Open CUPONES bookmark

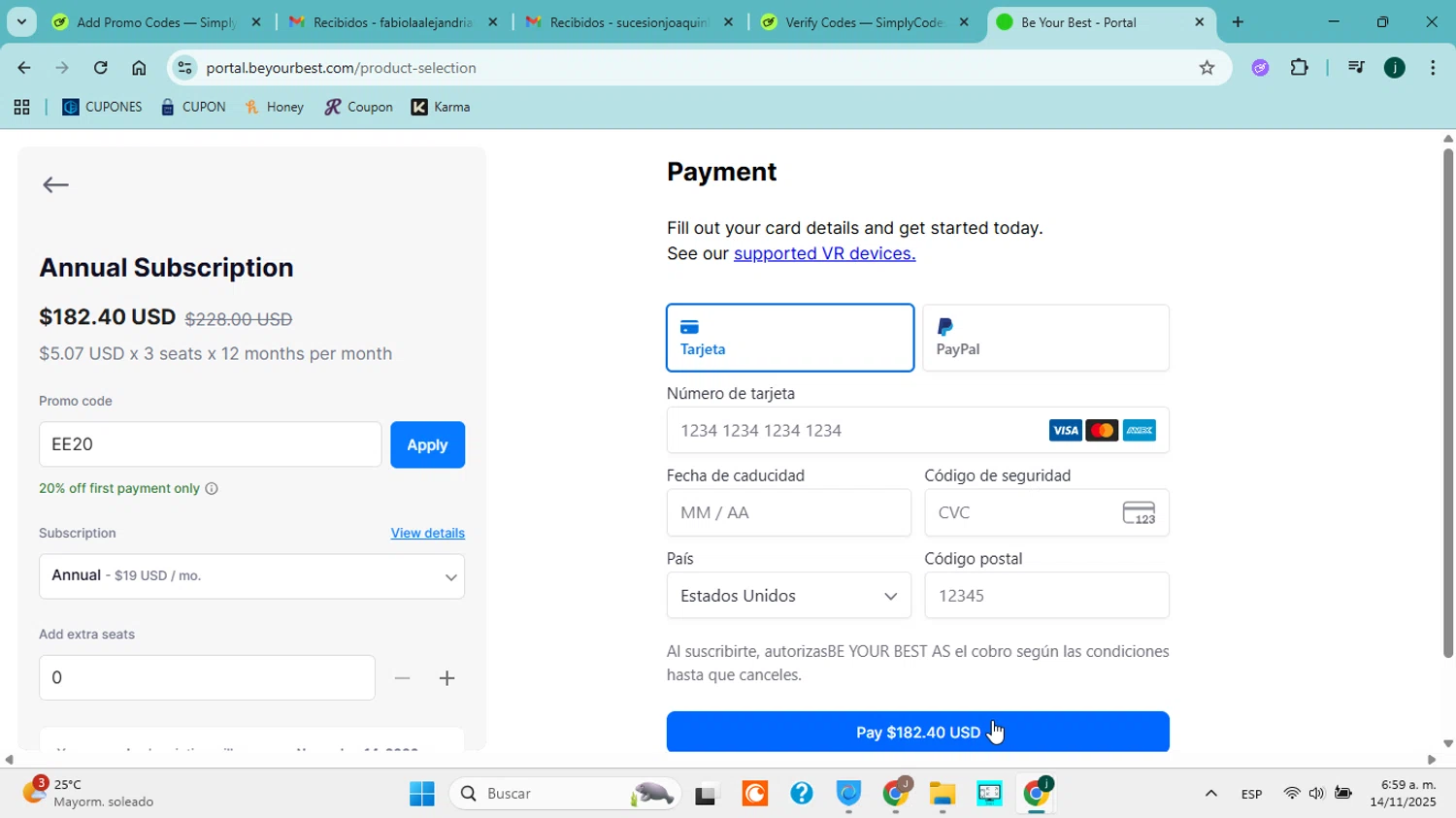[x=102, y=108]
